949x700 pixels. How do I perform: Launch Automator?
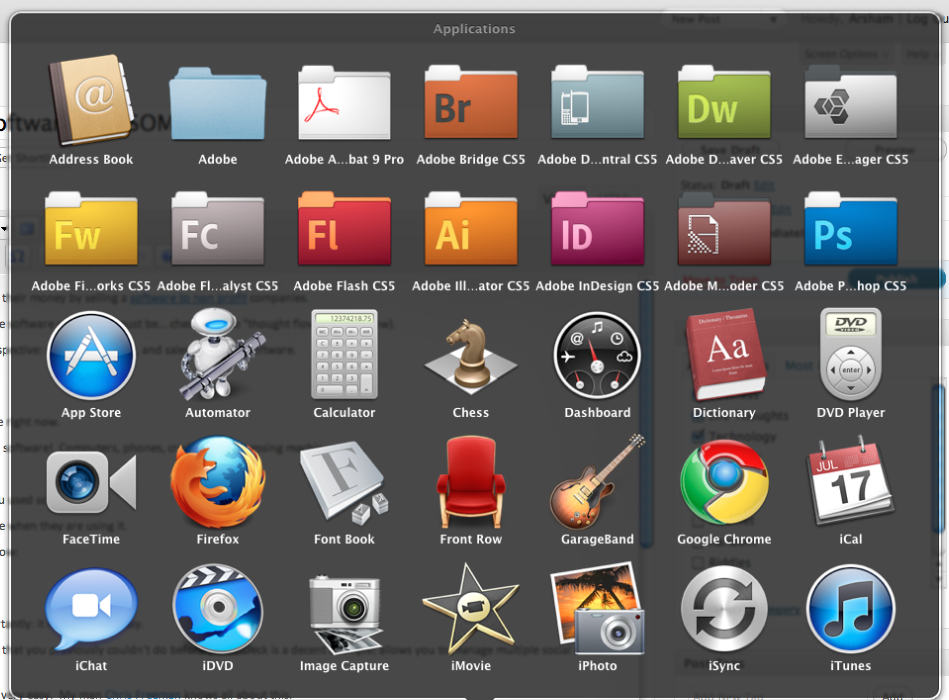click(217, 356)
